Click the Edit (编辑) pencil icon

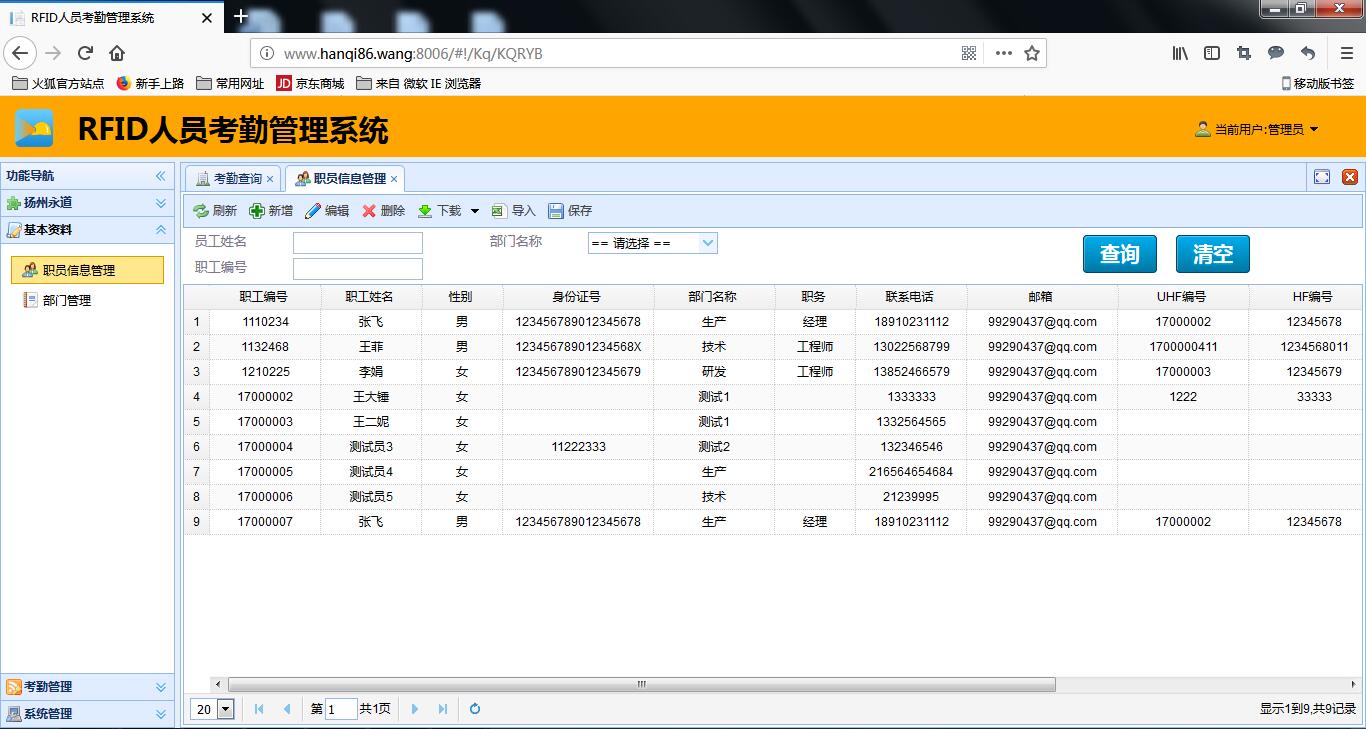313,211
